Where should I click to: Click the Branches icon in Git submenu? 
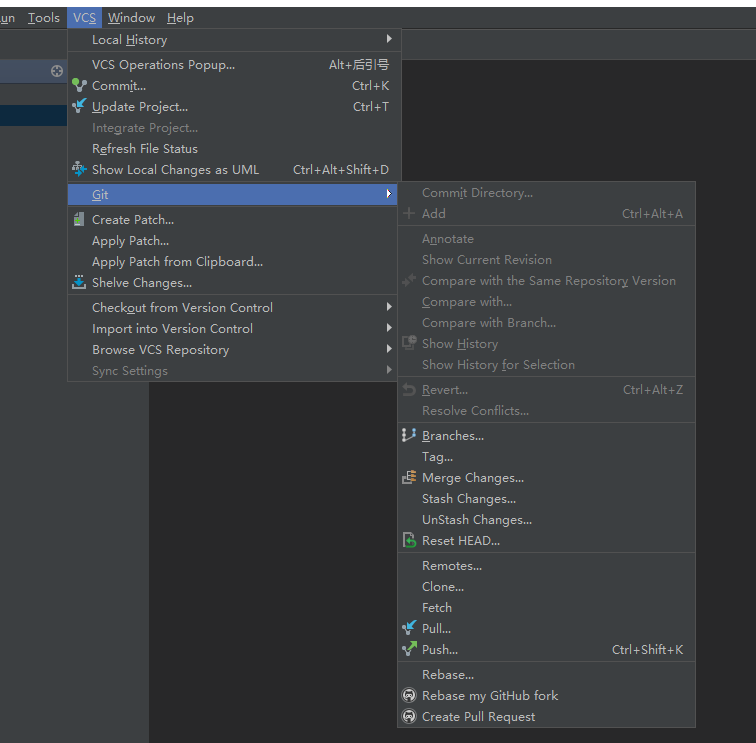click(409, 435)
